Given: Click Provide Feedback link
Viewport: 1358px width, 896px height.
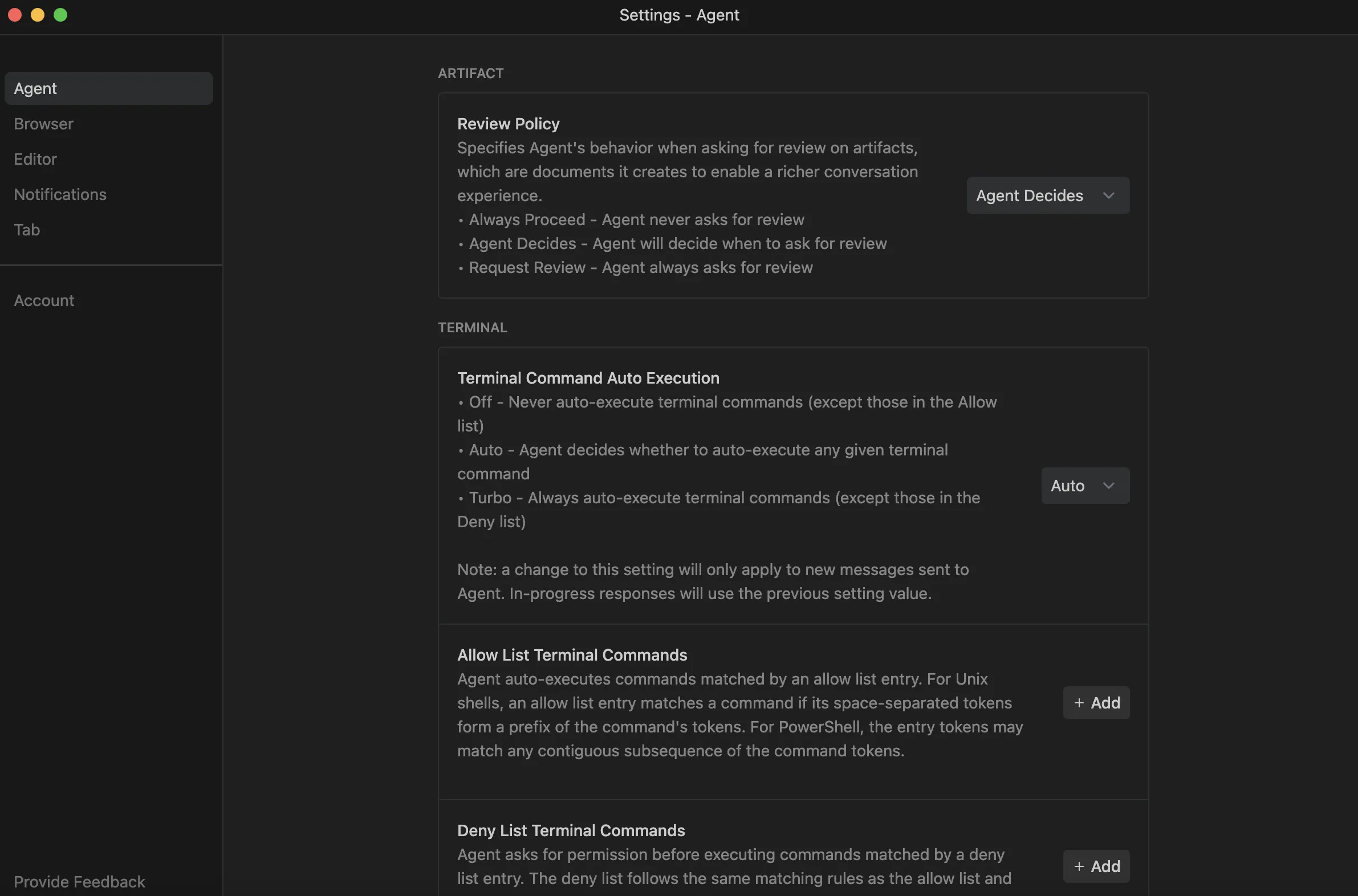Looking at the screenshot, I should 79,881.
